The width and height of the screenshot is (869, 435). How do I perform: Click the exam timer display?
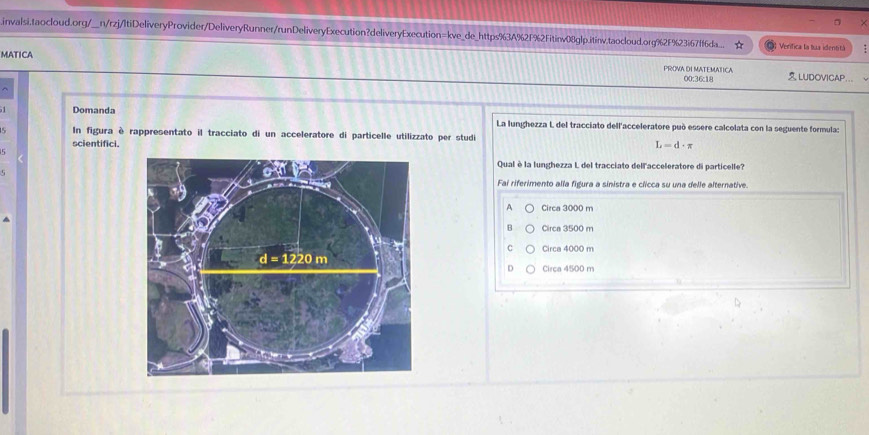pos(698,78)
